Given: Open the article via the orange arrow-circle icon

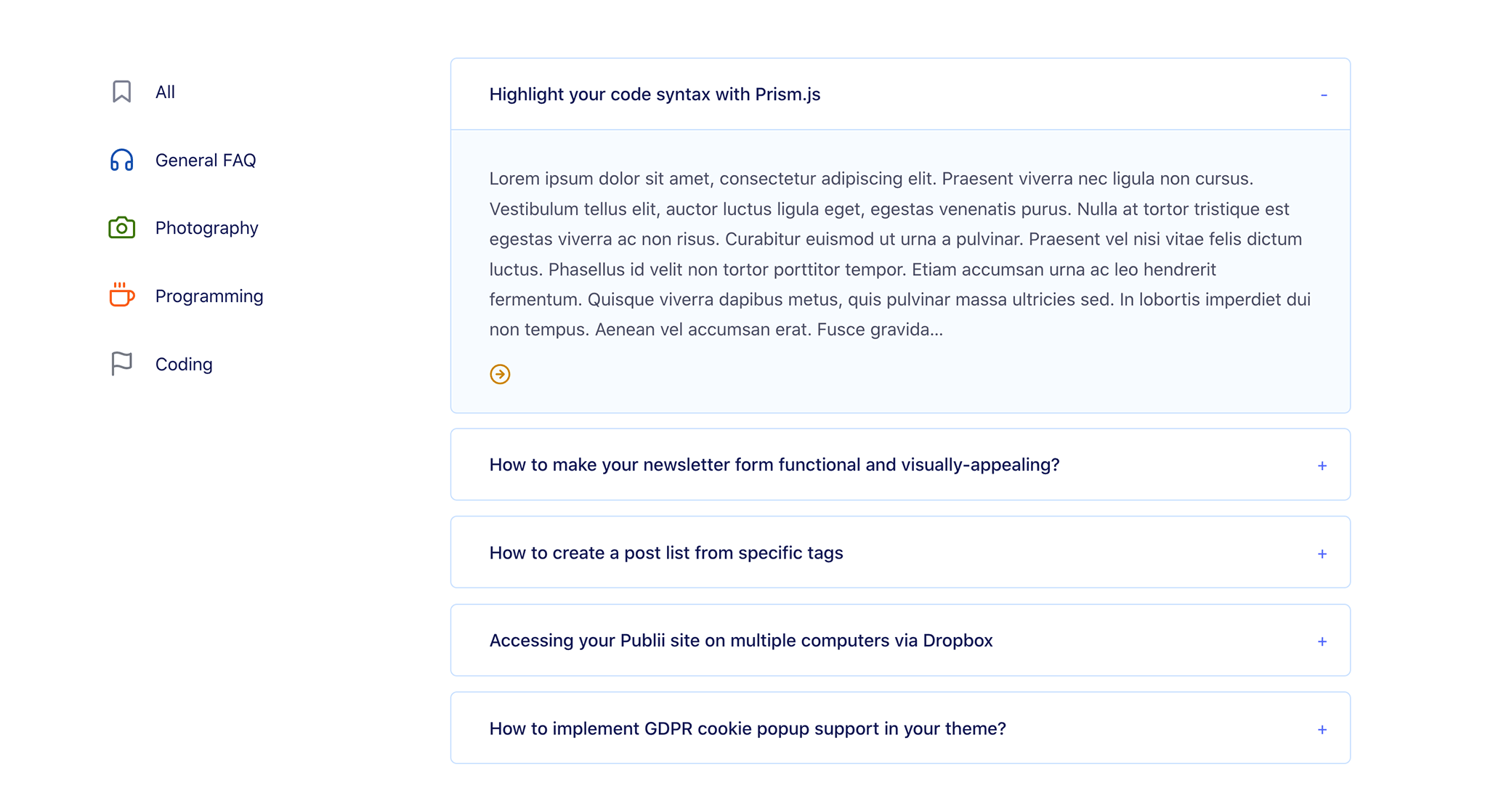Looking at the screenshot, I should pos(500,373).
